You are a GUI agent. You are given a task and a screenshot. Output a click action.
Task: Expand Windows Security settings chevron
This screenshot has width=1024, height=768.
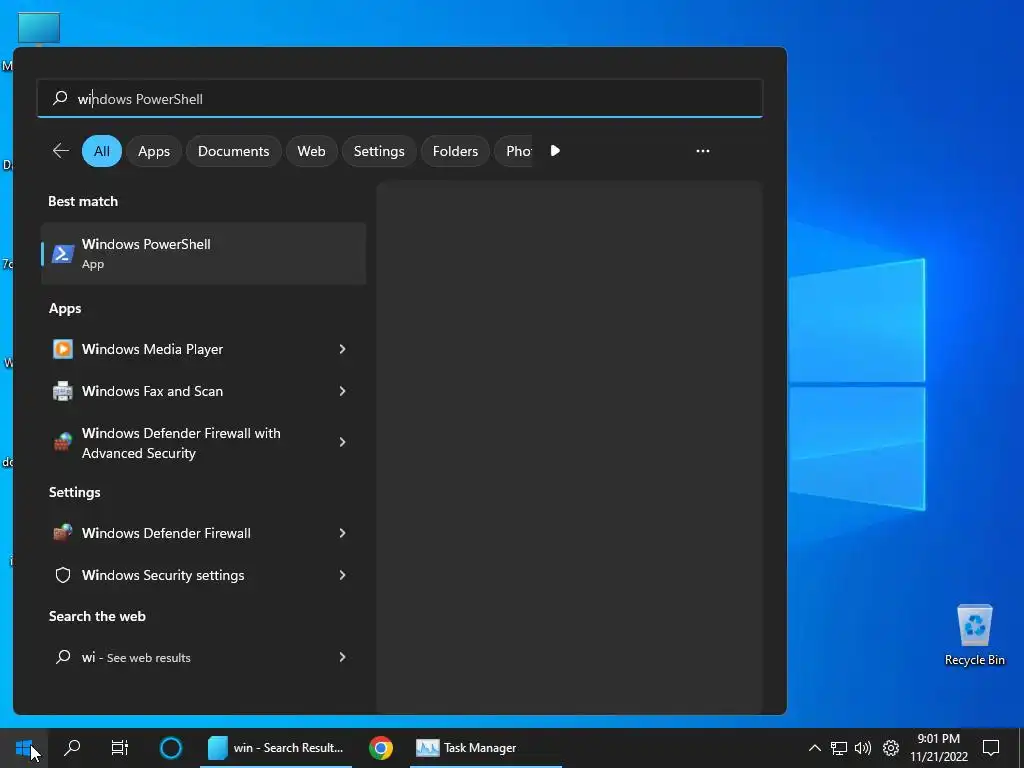click(342, 575)
